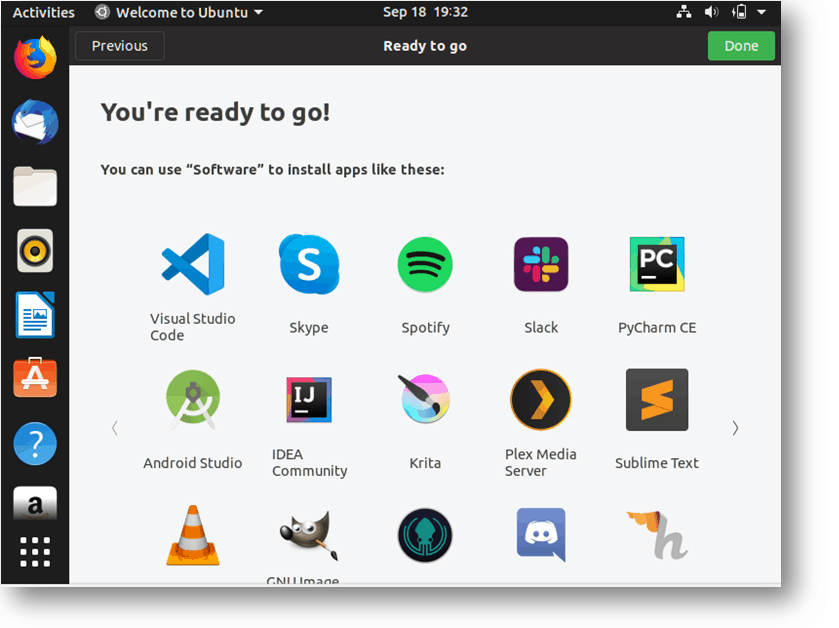Pick the Krita app icon
Image resolution: width=839 pixels, height=628 pixels.
click(x=425, y=399)
